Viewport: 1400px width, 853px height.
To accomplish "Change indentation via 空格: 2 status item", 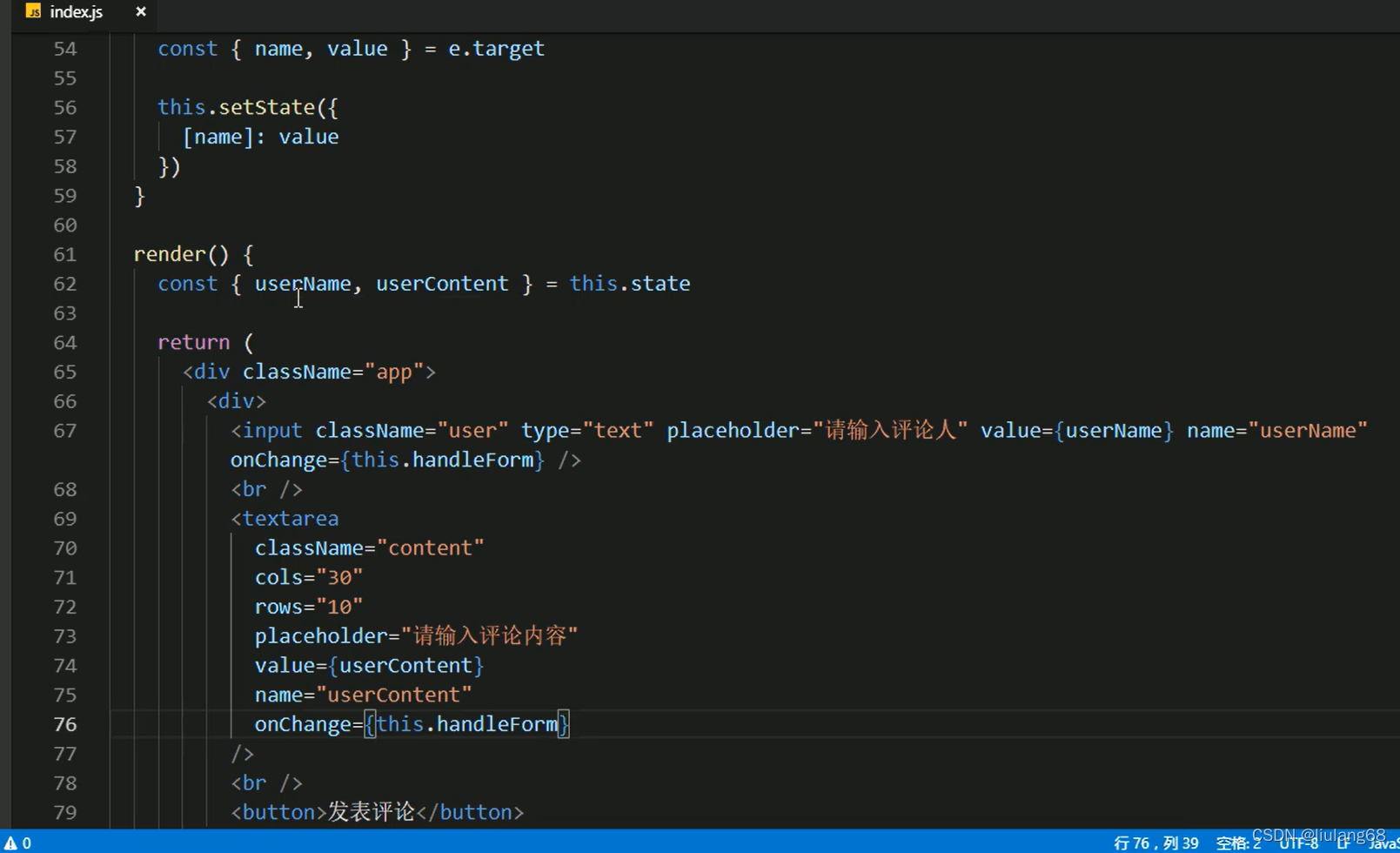I will click(1238, 843).
